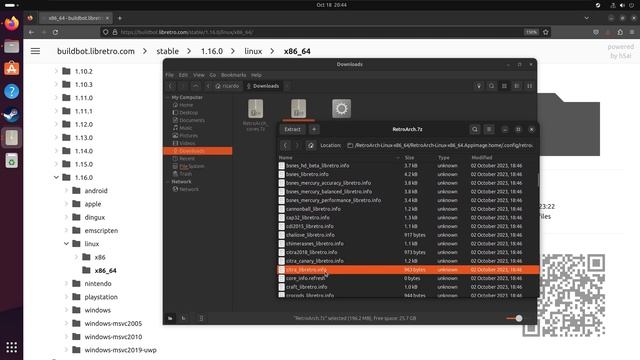Expand the nintendo folder node

point(66,283)
